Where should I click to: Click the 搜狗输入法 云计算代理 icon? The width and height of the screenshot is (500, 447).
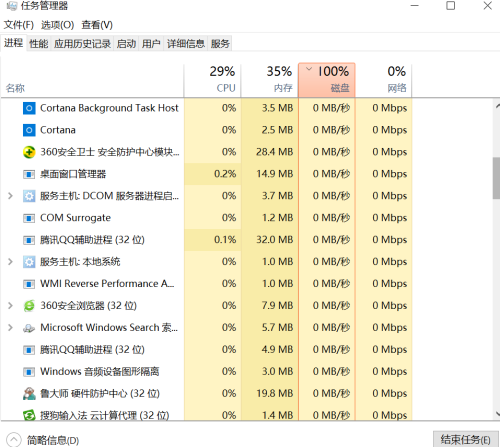click(29, 415)
